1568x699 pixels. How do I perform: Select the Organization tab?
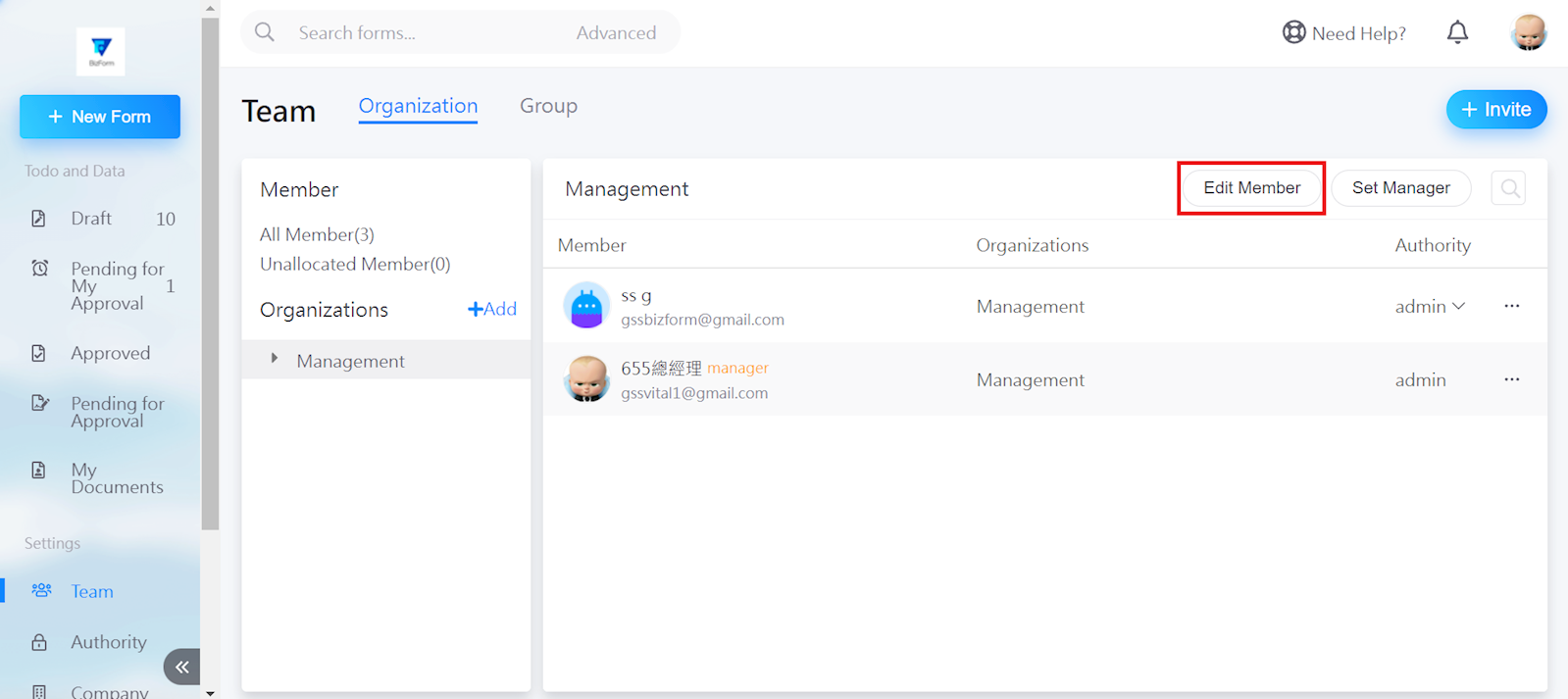point(418,106)
